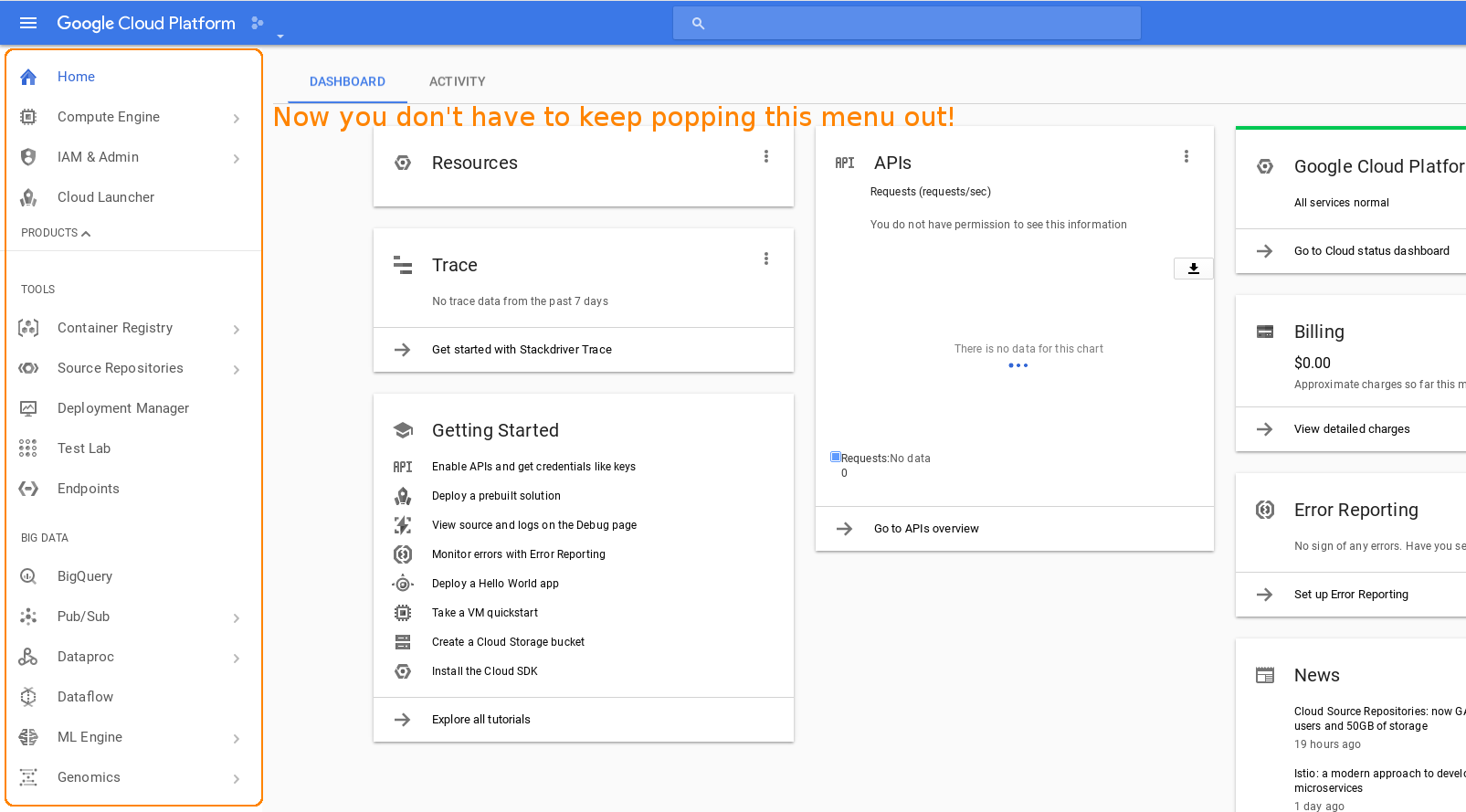The image size is (1466, 812).
Task: Expand the Genomics submenu chevron
Action: [x=237, y=778]
